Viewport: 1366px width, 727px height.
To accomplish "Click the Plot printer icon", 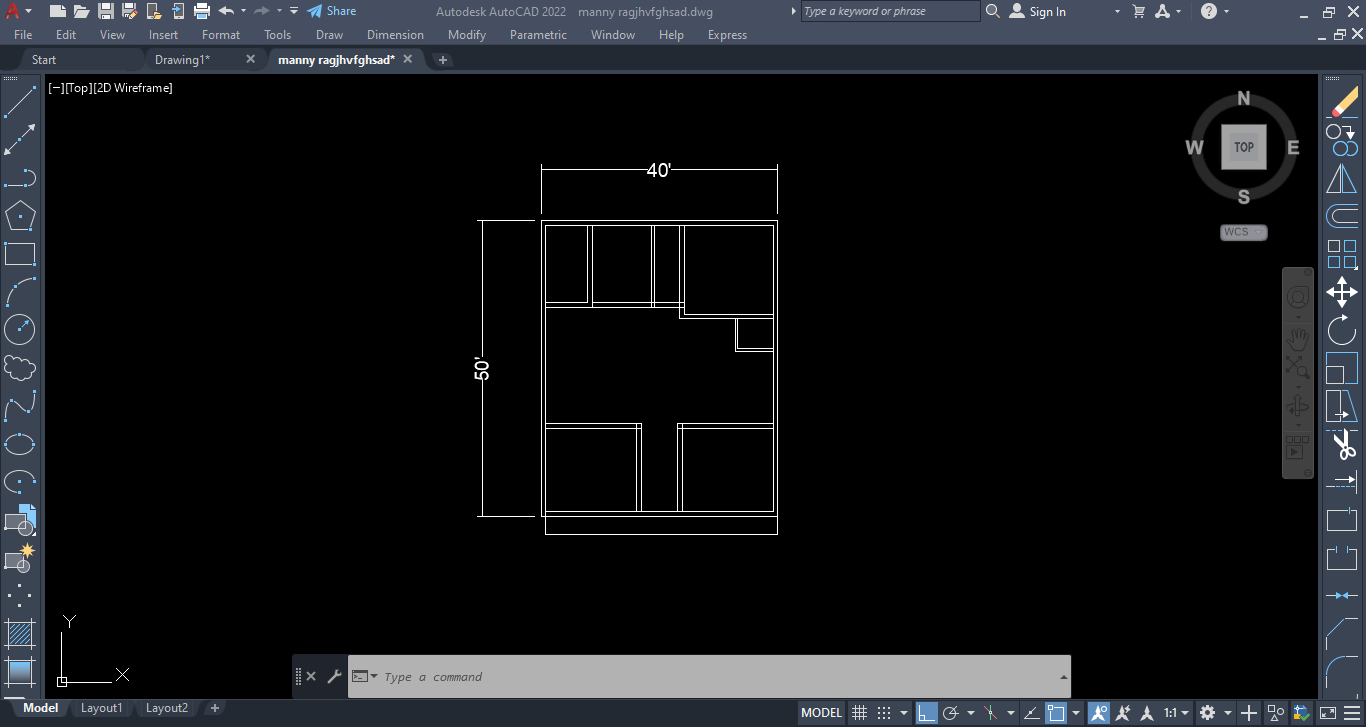I will click(x=201, y=11).
